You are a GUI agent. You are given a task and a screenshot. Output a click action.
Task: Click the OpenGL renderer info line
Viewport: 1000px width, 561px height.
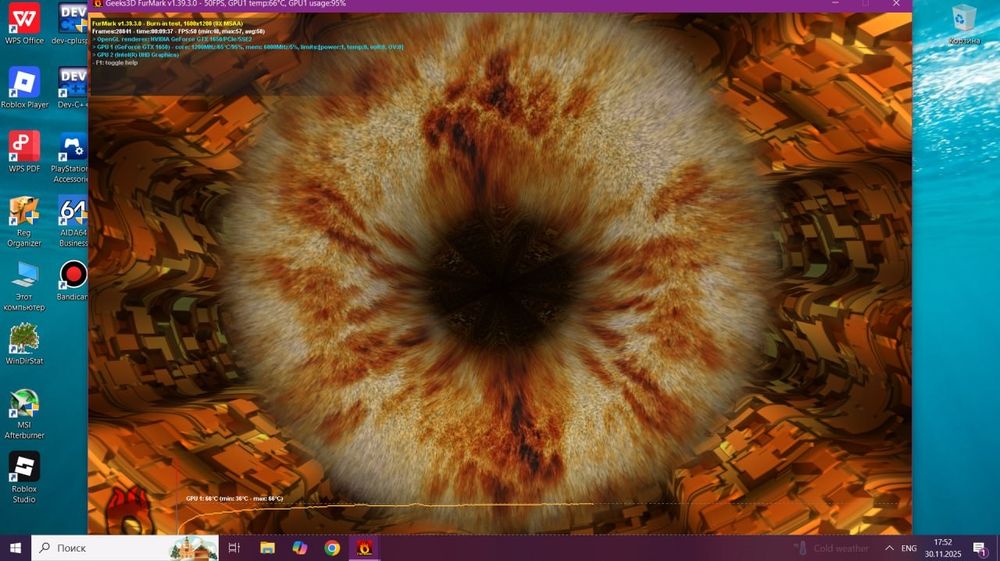point(173,39)
